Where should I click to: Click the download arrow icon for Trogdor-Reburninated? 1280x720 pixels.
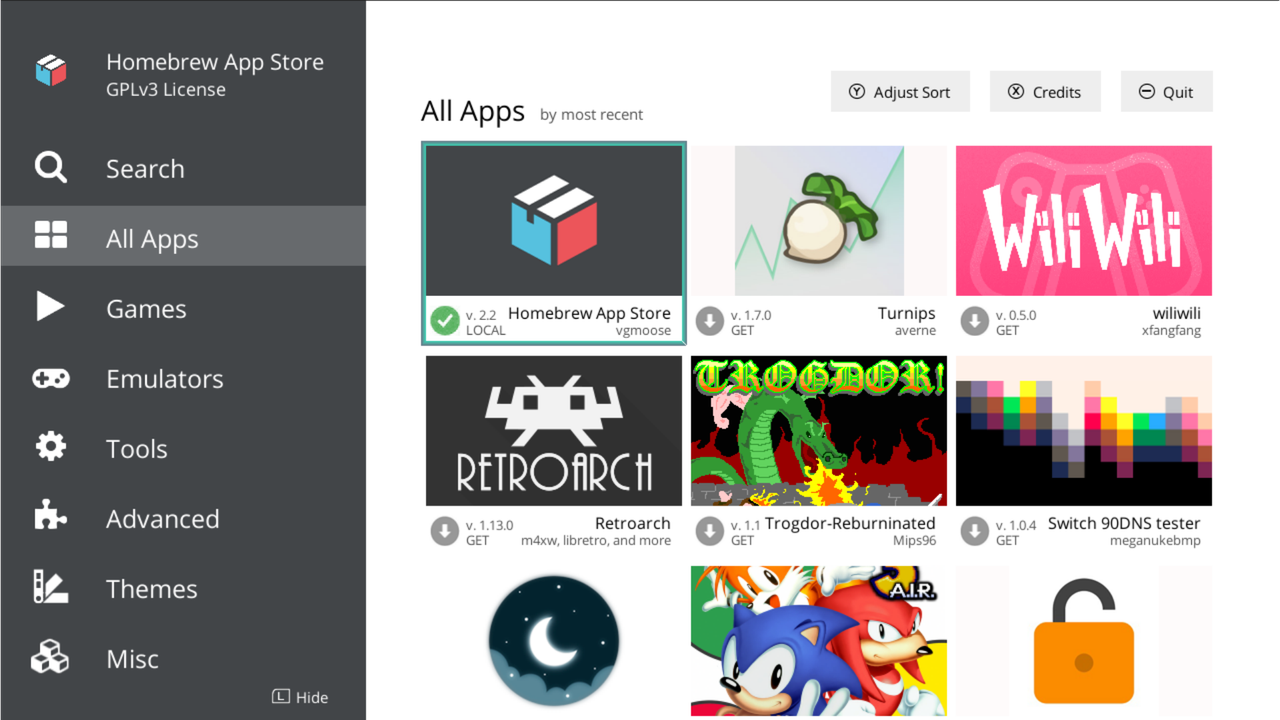click(x=710, y=531)
